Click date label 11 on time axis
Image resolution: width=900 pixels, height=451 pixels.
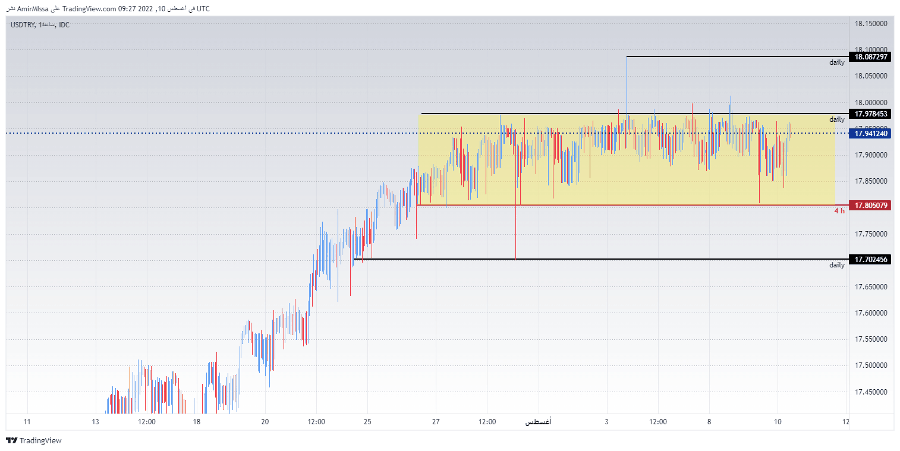pos(28,422)
